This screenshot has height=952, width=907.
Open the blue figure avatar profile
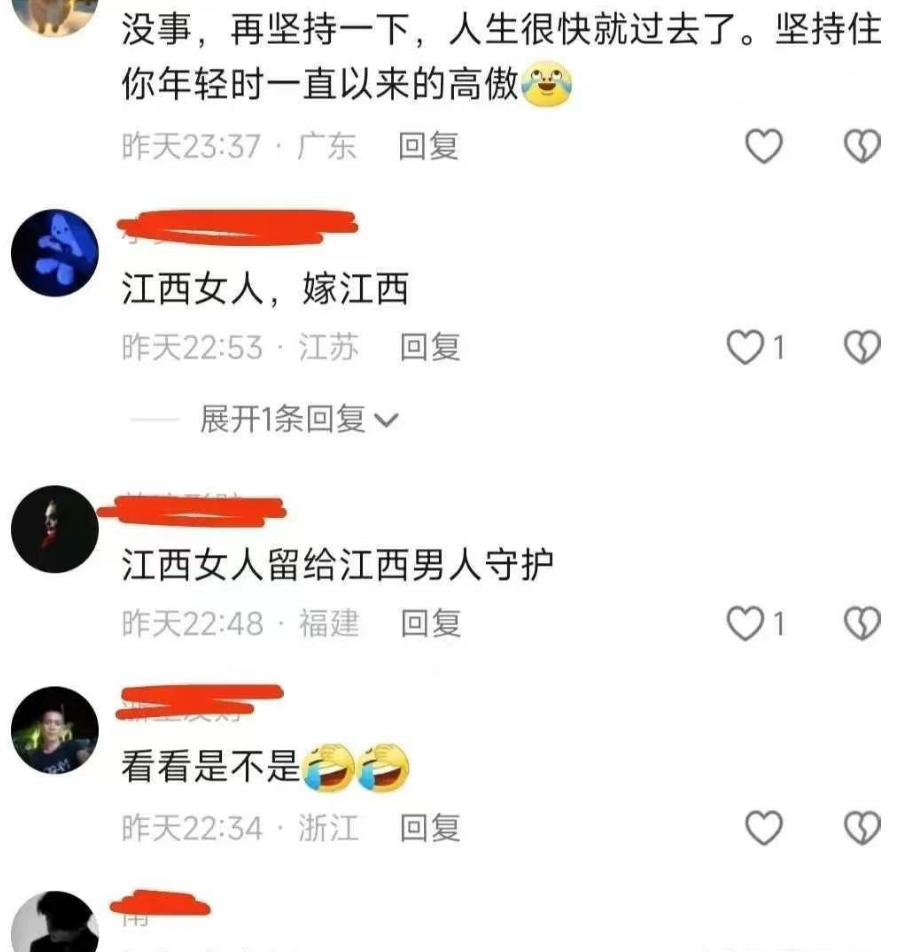tap(55, 253)
